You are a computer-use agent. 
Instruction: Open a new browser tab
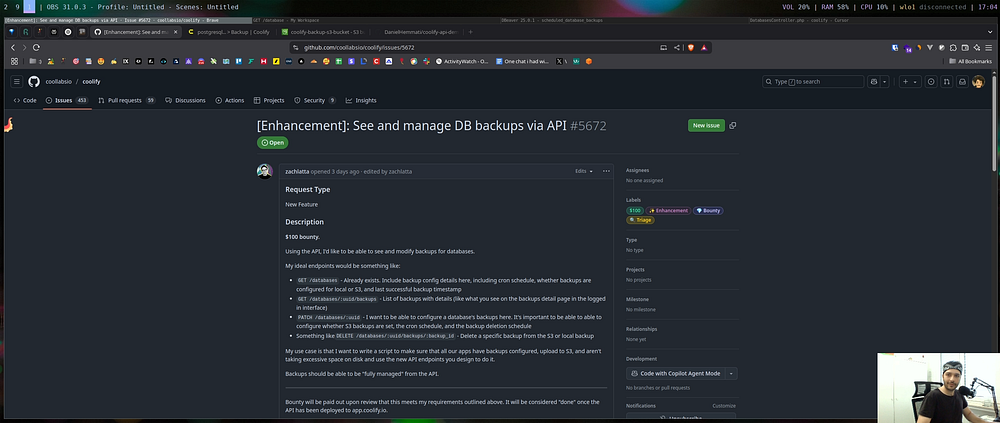pyautogui.click(x=471, y=32)
